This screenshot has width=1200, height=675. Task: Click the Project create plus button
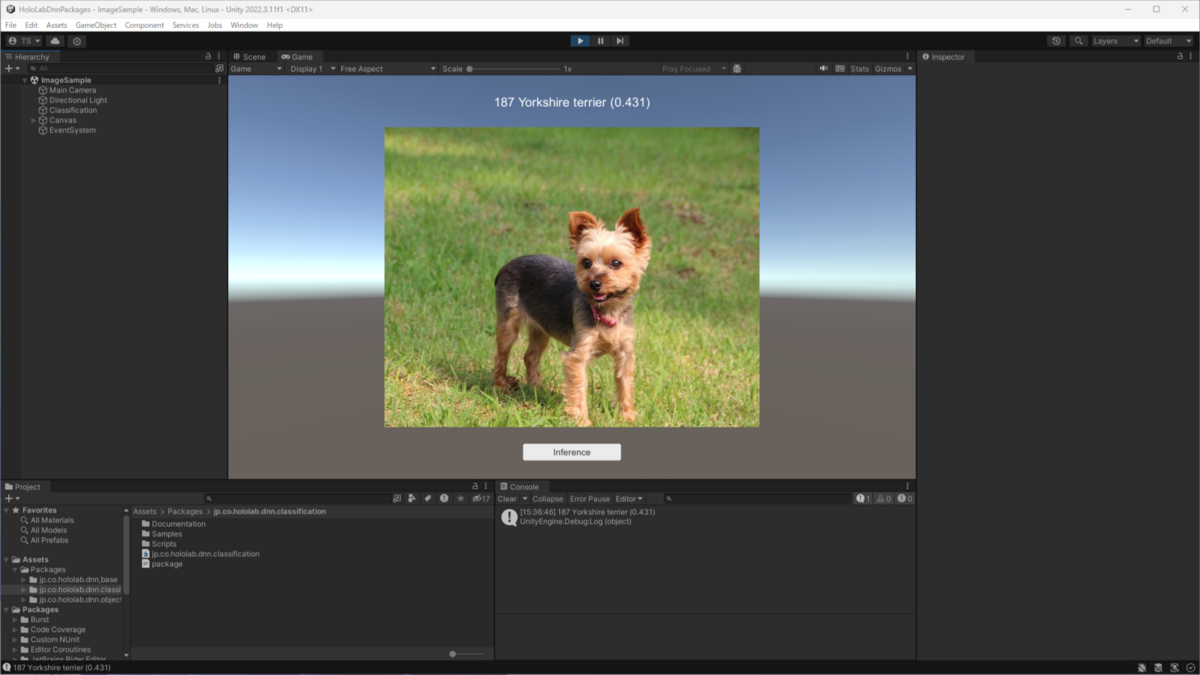pyautogui.click(x=11, y=498)
